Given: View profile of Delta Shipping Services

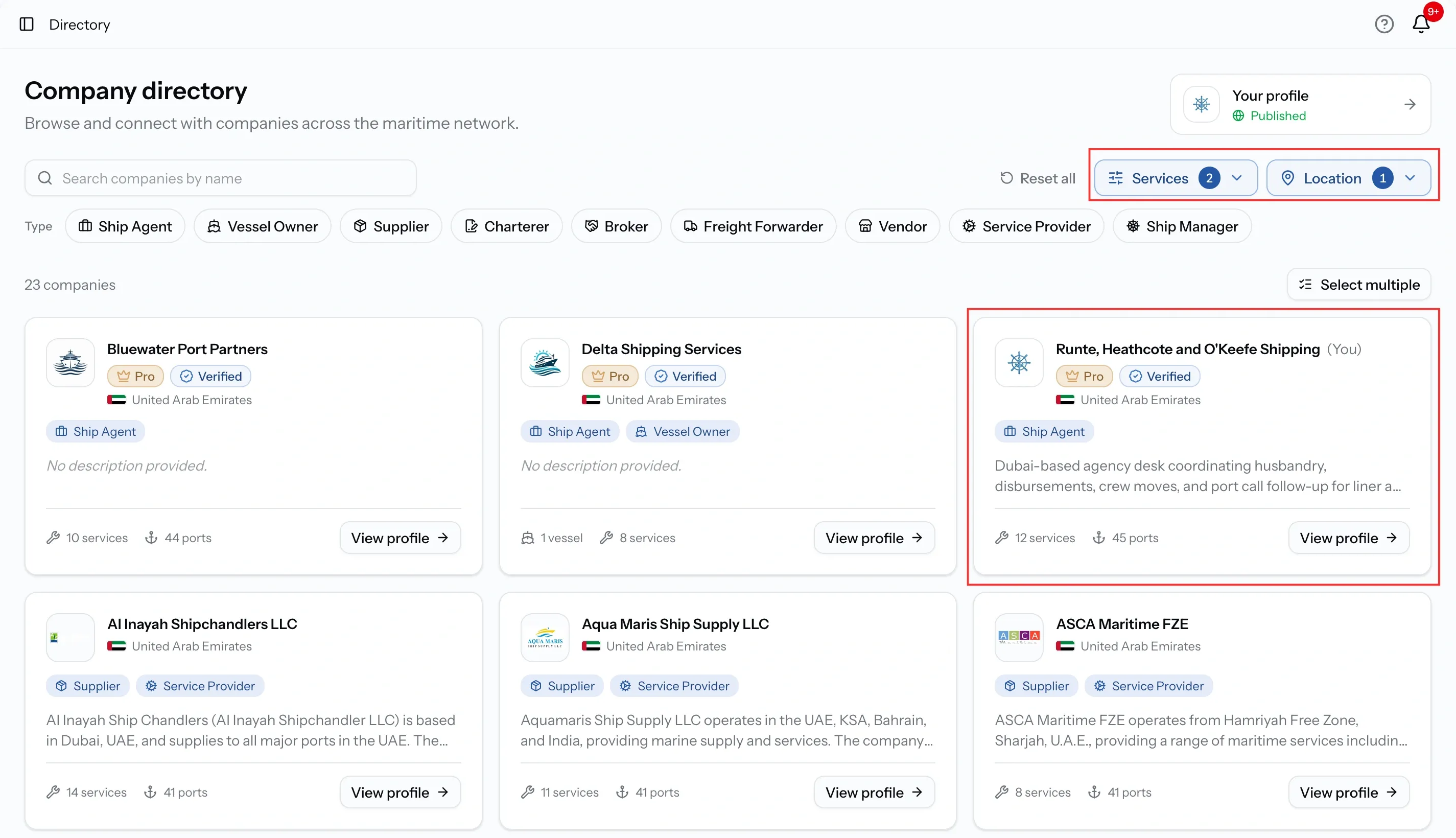Looking at the screenshot, I should [x=875, y=538].
